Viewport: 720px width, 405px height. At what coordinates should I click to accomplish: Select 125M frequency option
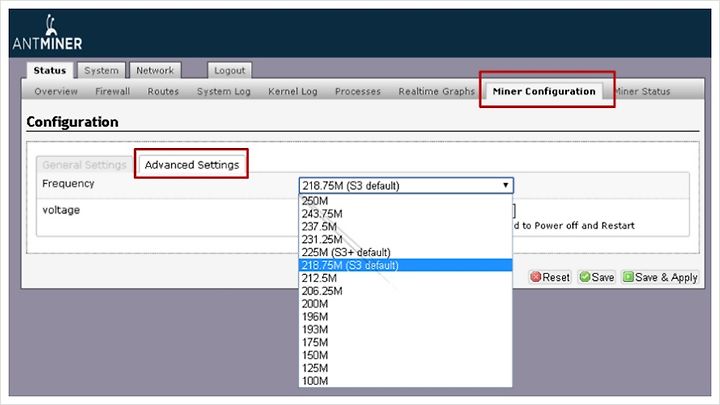(x=405, y=368)
